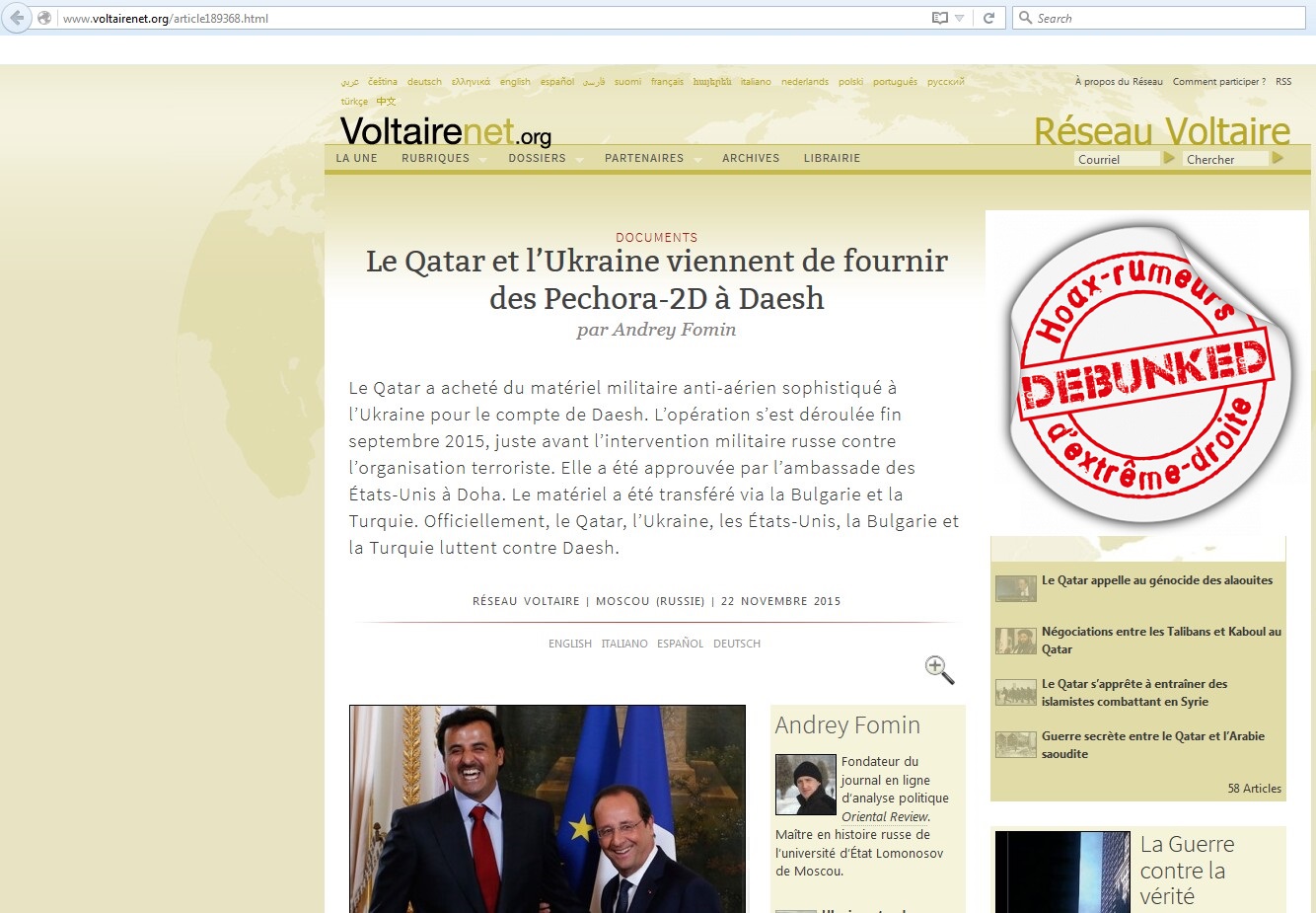The width and height of the screenshot is (1316, 913).
Task: Switch site language to ελληνικά
Action: tap(471, 82)
